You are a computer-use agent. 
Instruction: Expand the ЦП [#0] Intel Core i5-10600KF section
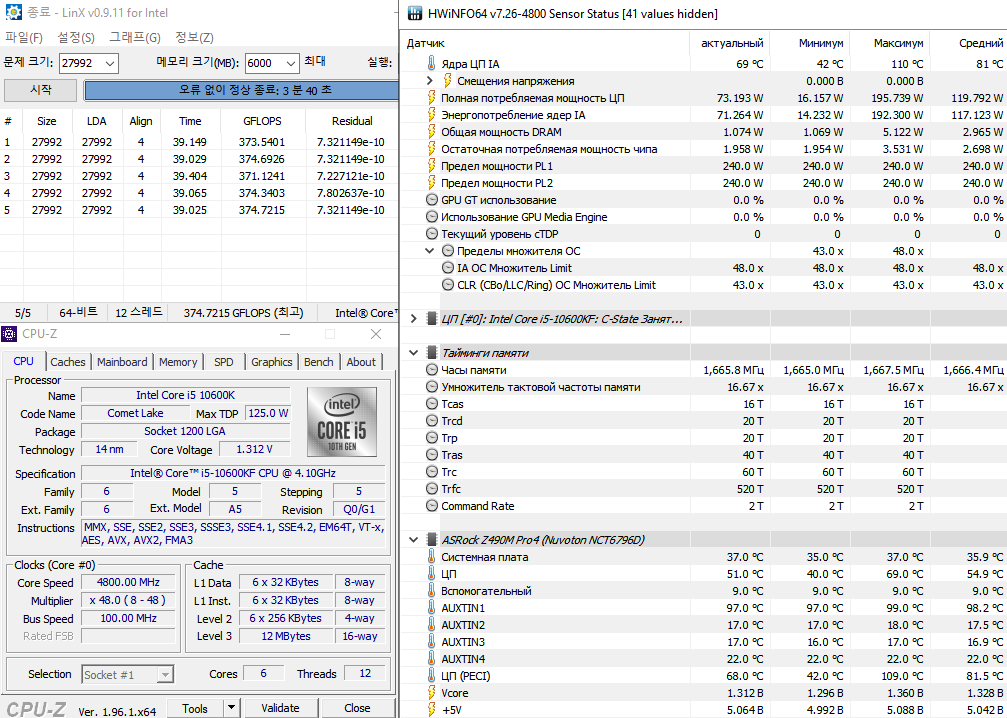pyautogui.click(x=414, y=319)
